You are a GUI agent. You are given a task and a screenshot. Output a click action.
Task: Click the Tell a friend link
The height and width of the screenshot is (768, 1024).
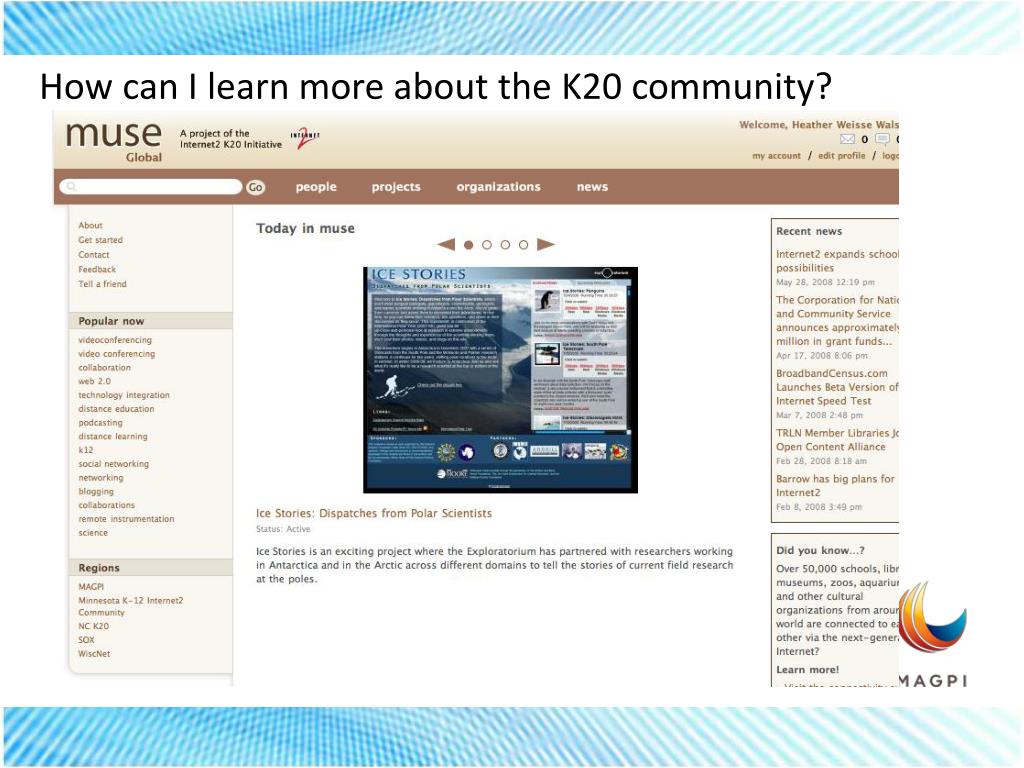[x=103, y=284]
